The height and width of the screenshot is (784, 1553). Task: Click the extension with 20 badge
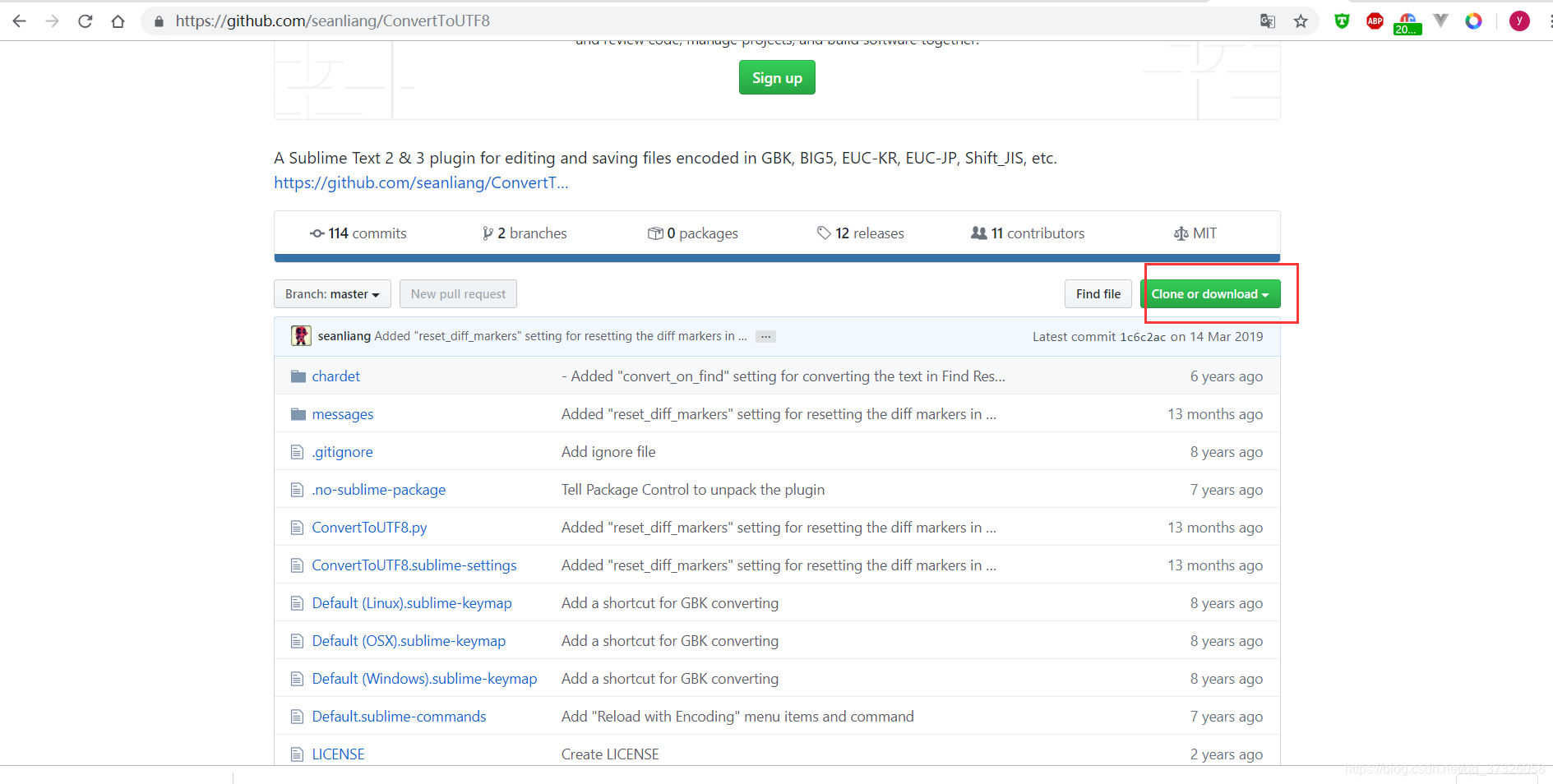1407,23
